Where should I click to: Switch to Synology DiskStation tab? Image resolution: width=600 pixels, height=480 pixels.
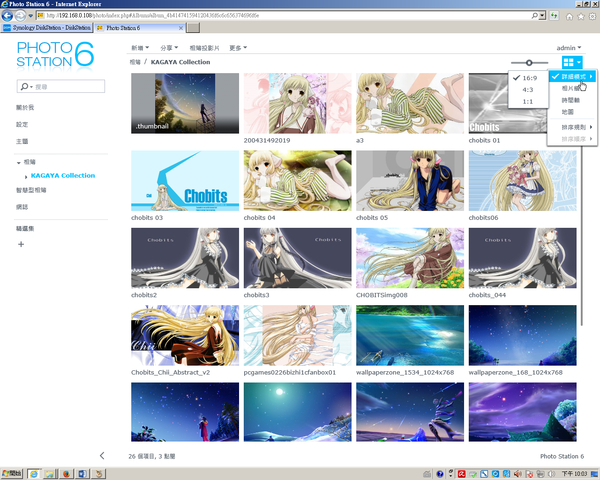pos(47,28)
